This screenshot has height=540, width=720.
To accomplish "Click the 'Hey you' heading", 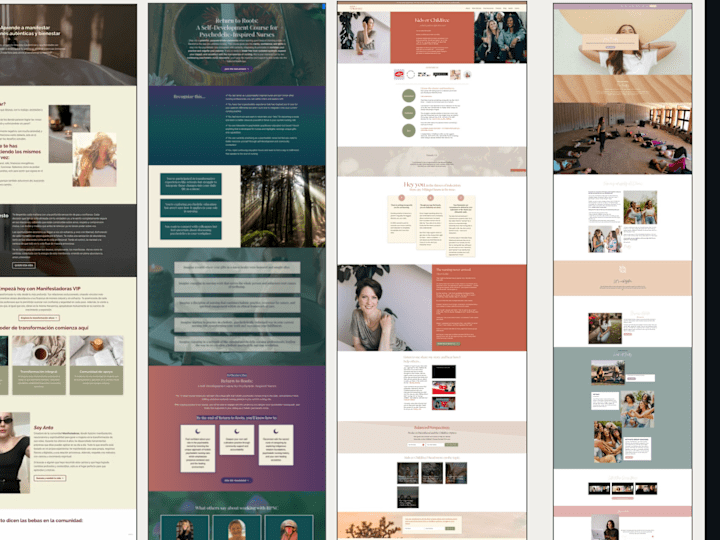I will 414,185.
